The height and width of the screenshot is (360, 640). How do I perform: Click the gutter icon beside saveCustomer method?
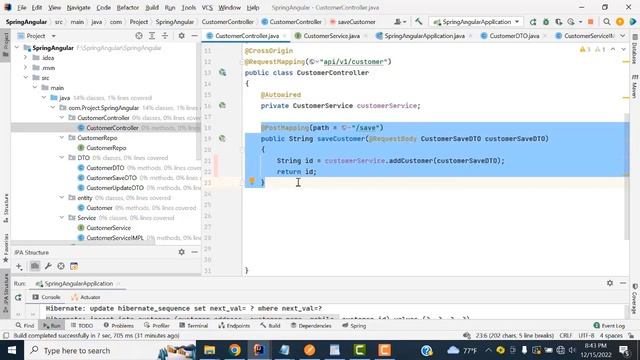point(222,138)
